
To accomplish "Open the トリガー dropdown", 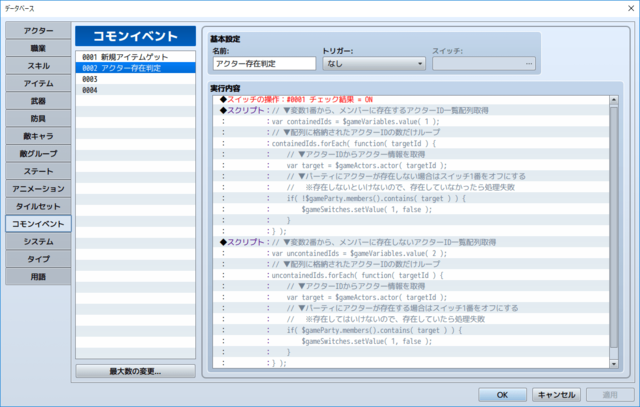I will click(x=374, y=64).
